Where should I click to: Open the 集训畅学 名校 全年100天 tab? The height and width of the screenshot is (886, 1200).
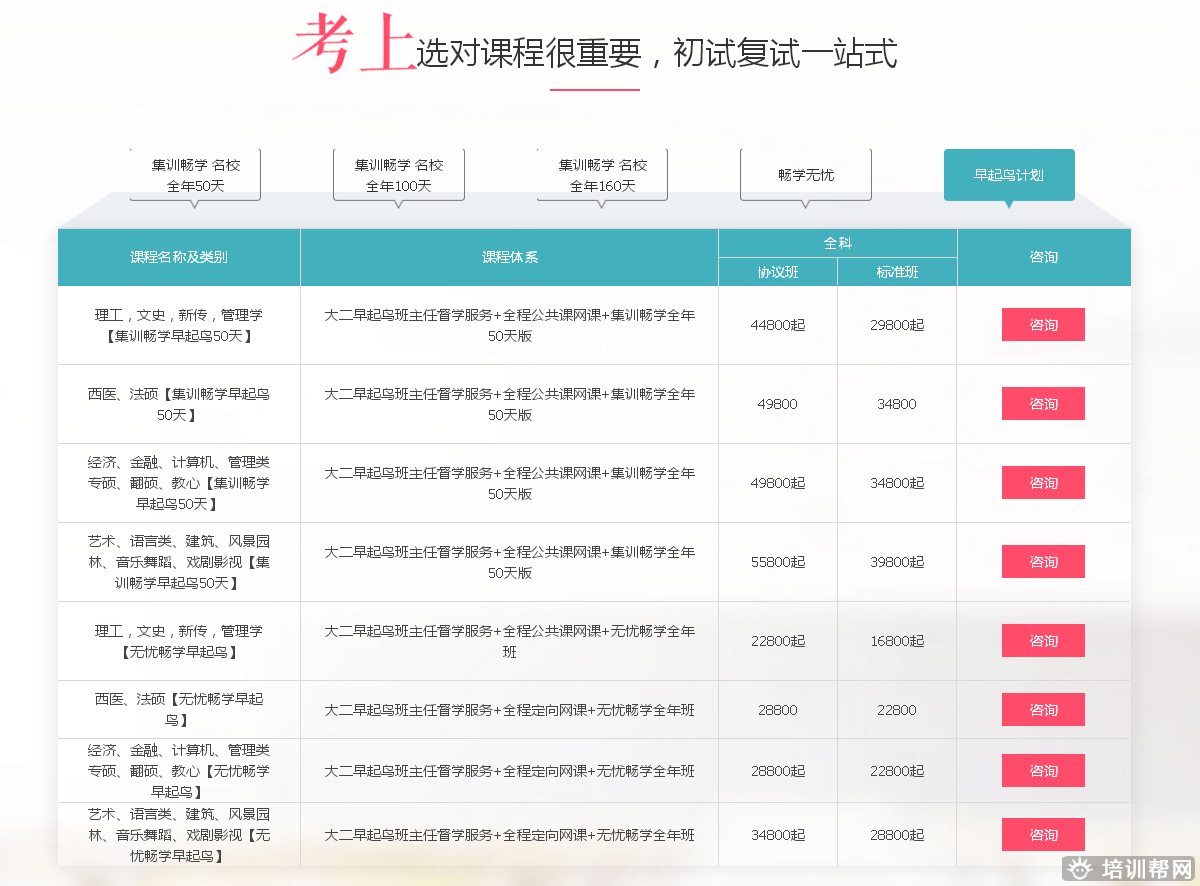[x=398, y=175]
